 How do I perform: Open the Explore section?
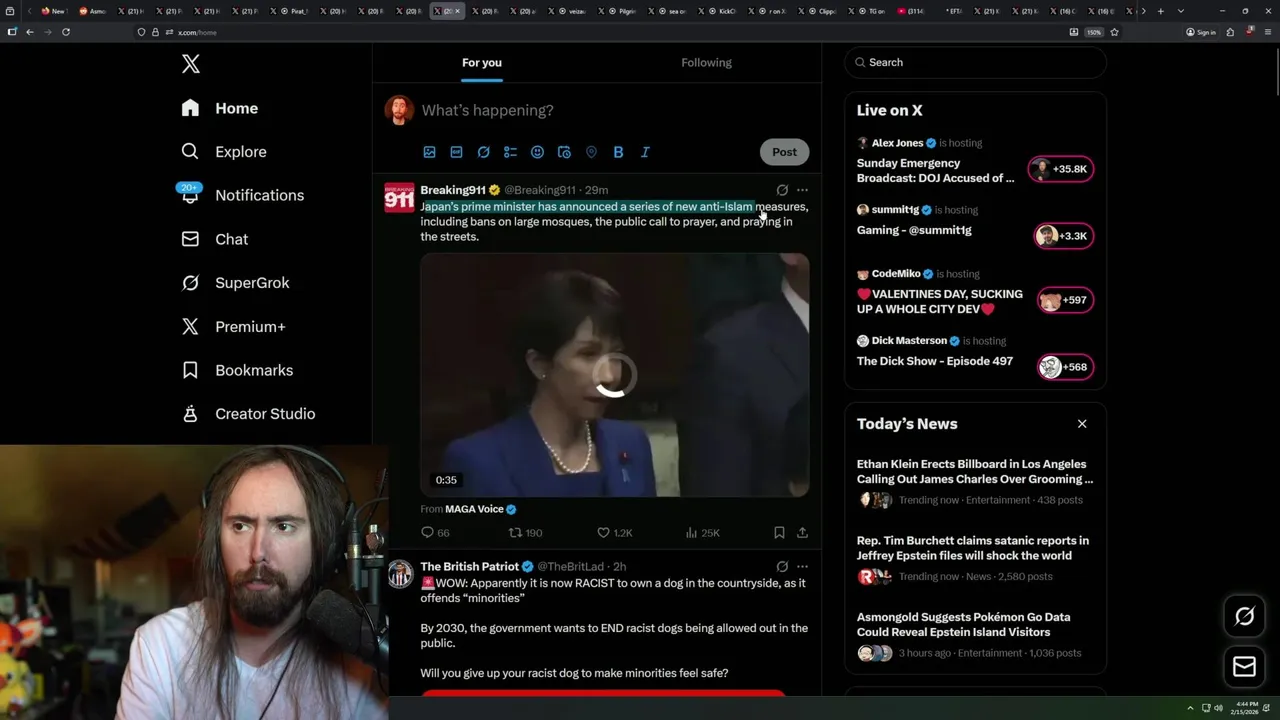[224, 152]
